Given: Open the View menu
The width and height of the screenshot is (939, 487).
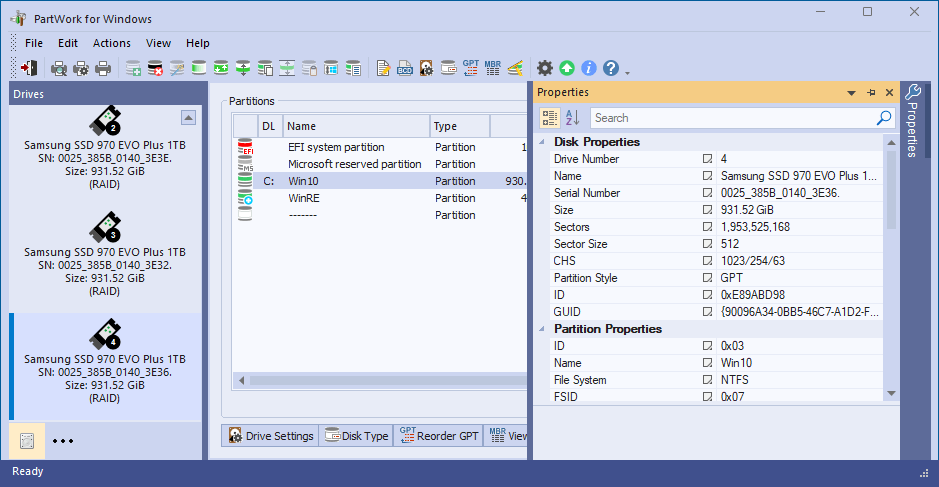Looking at the screenshot, I should click(158, 43).
